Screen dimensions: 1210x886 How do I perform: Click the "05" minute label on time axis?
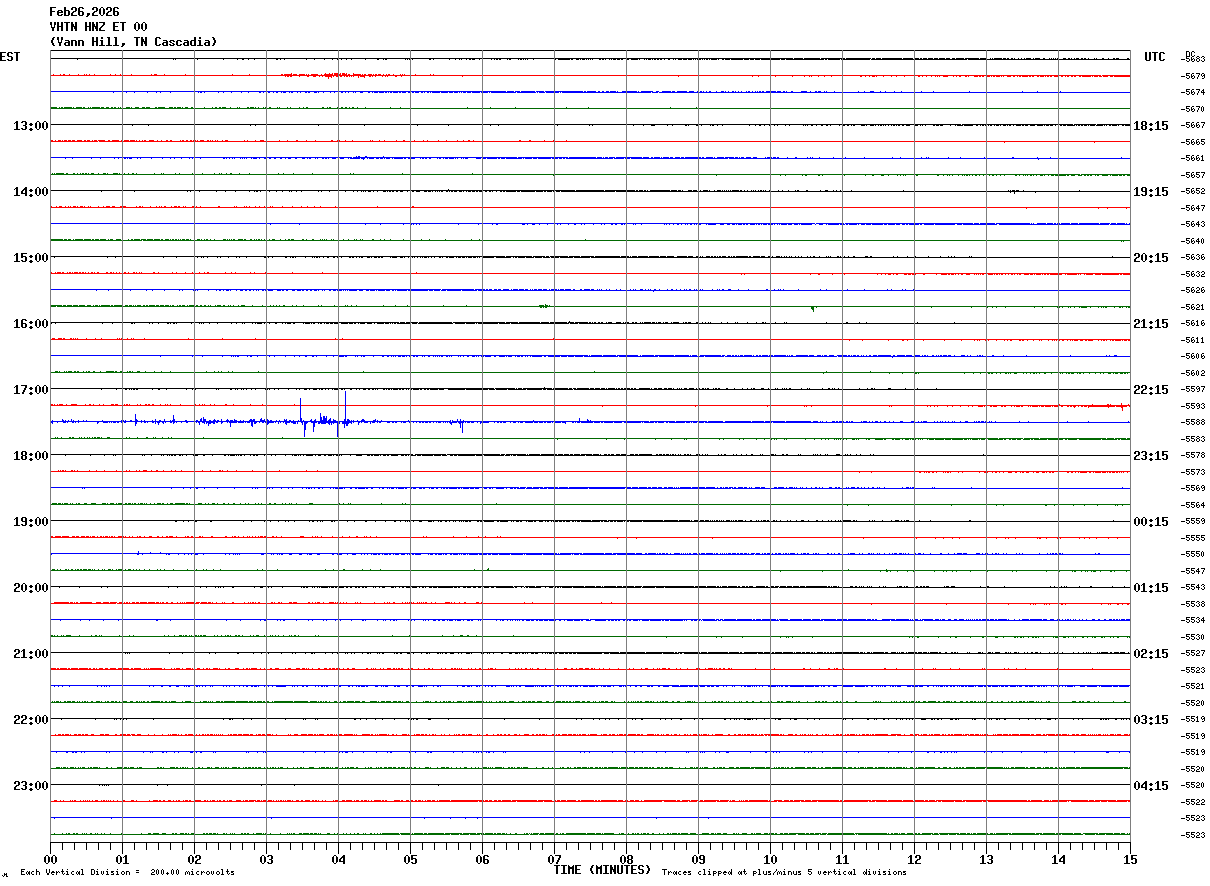(410, 859)
